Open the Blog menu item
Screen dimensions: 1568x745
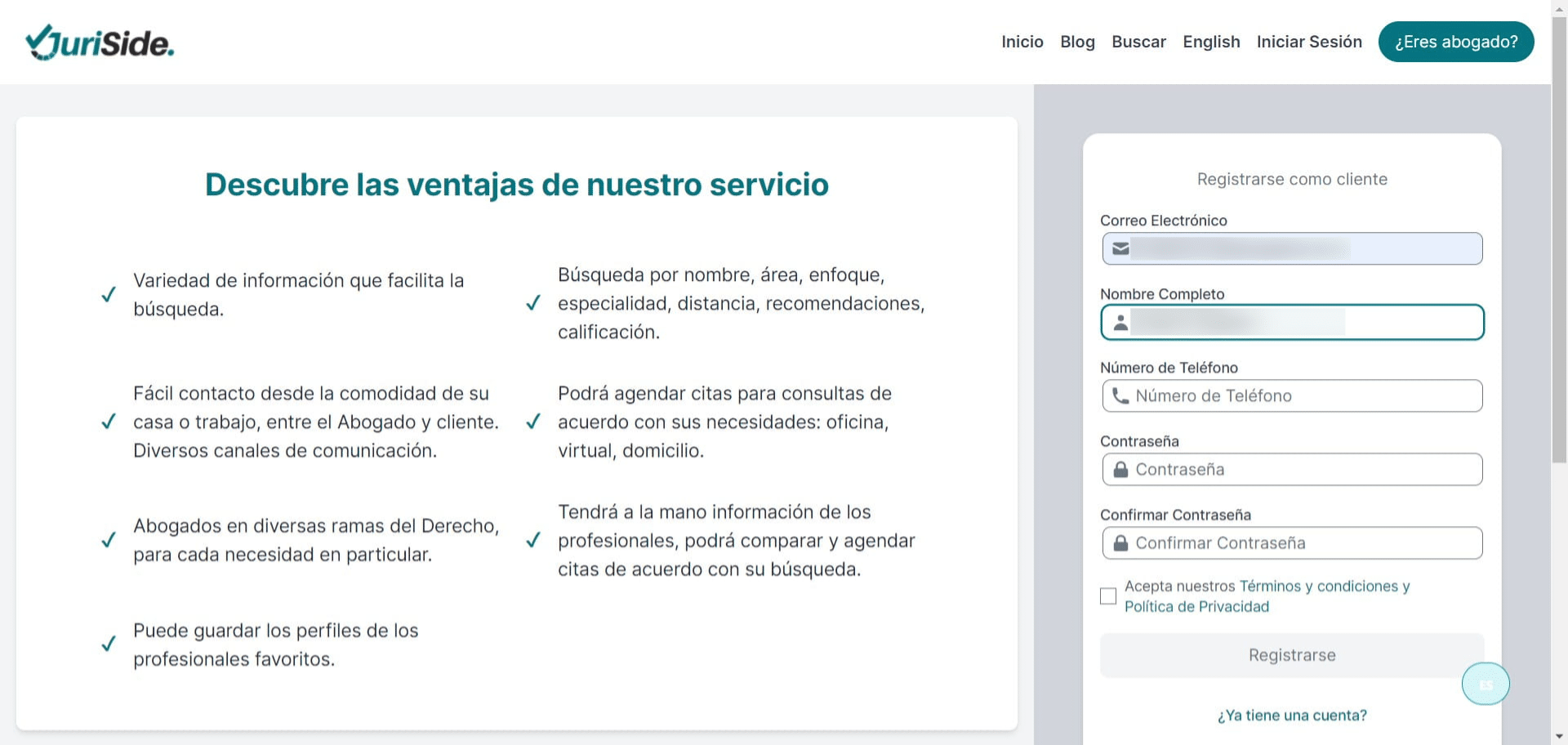click(x=1077, y=42)
